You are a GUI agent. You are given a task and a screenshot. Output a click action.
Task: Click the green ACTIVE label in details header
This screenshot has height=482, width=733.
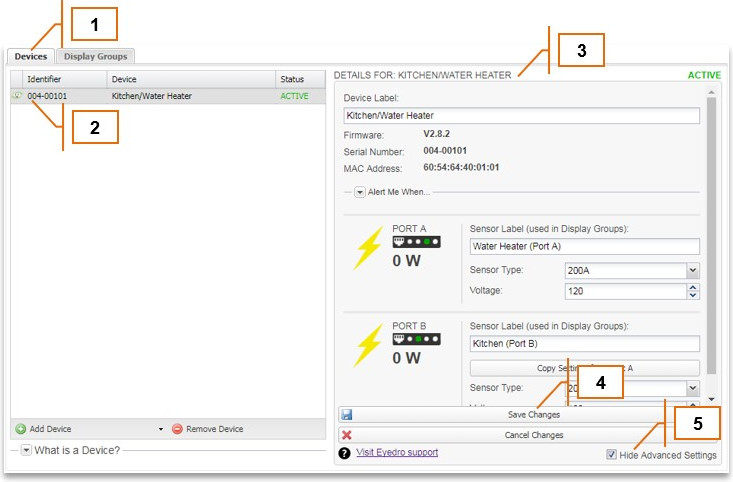coord(704,75)
